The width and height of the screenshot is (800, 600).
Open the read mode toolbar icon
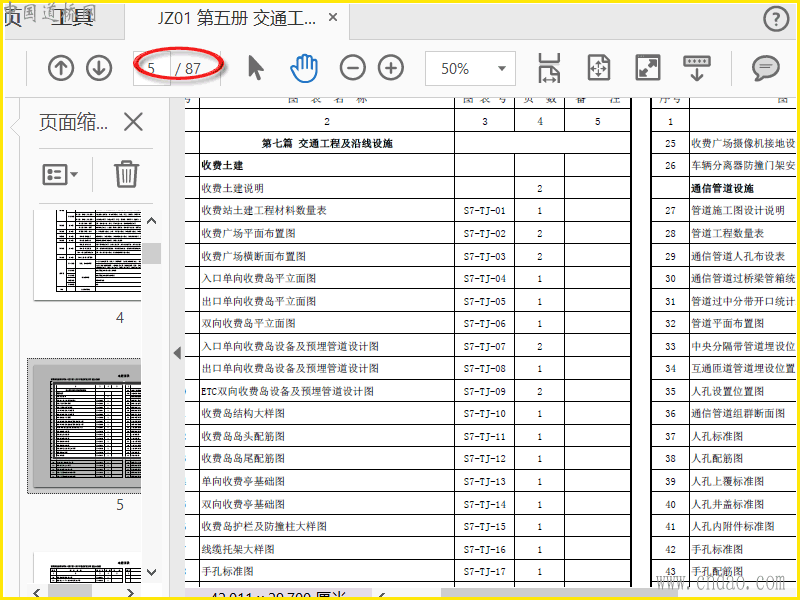(697, 68)
